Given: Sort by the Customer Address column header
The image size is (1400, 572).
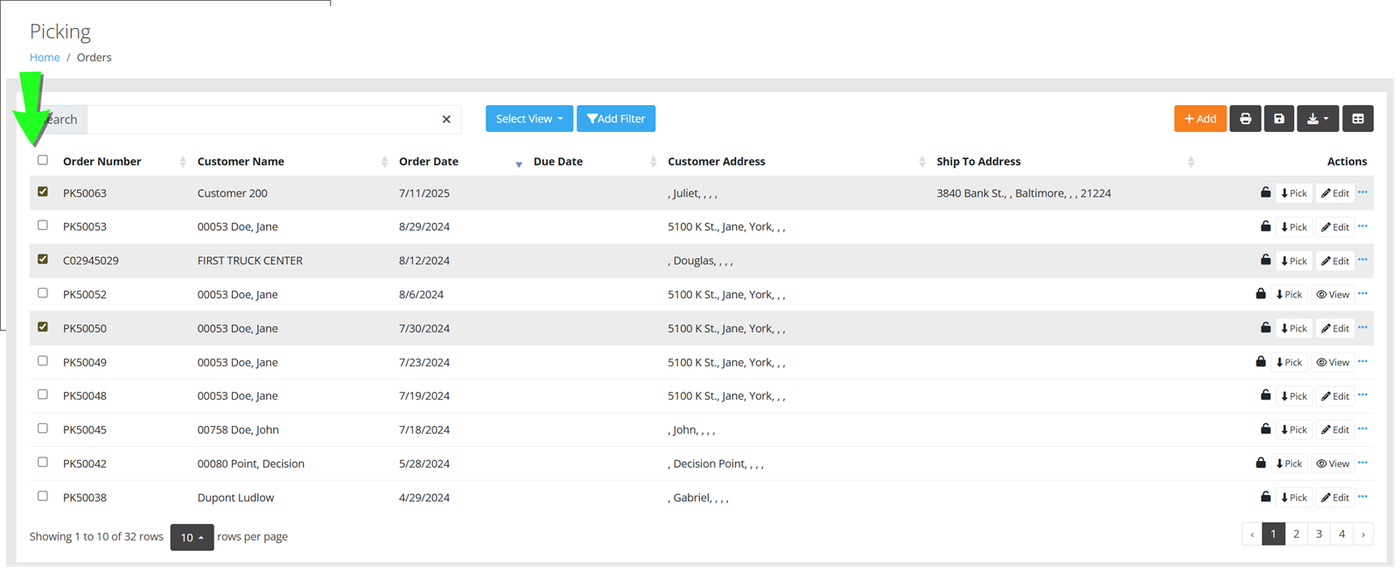Looking at the screenshot, I should (x=717, y=161).
